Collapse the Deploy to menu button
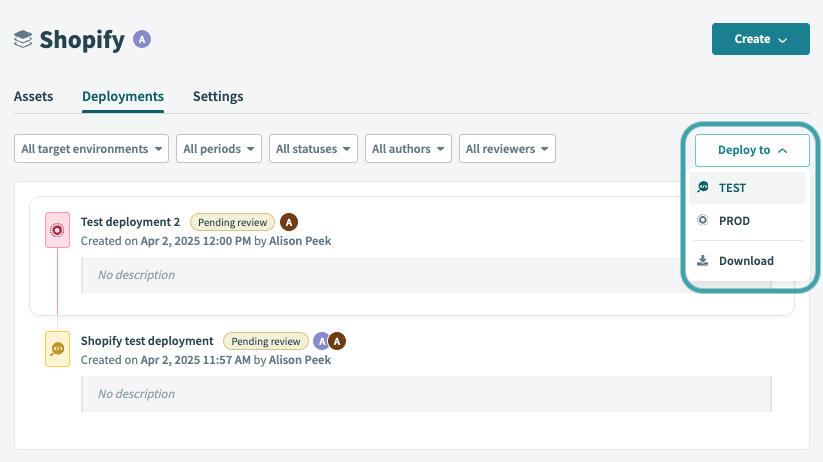 point(751,150)
